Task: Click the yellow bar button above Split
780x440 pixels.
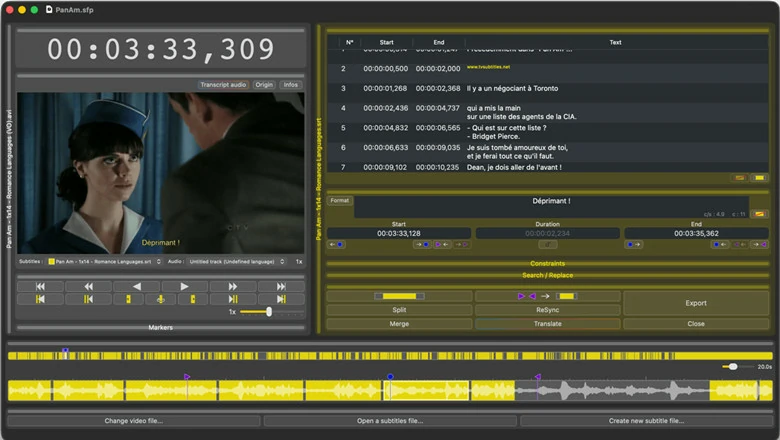Action: [x=399, y=296]
